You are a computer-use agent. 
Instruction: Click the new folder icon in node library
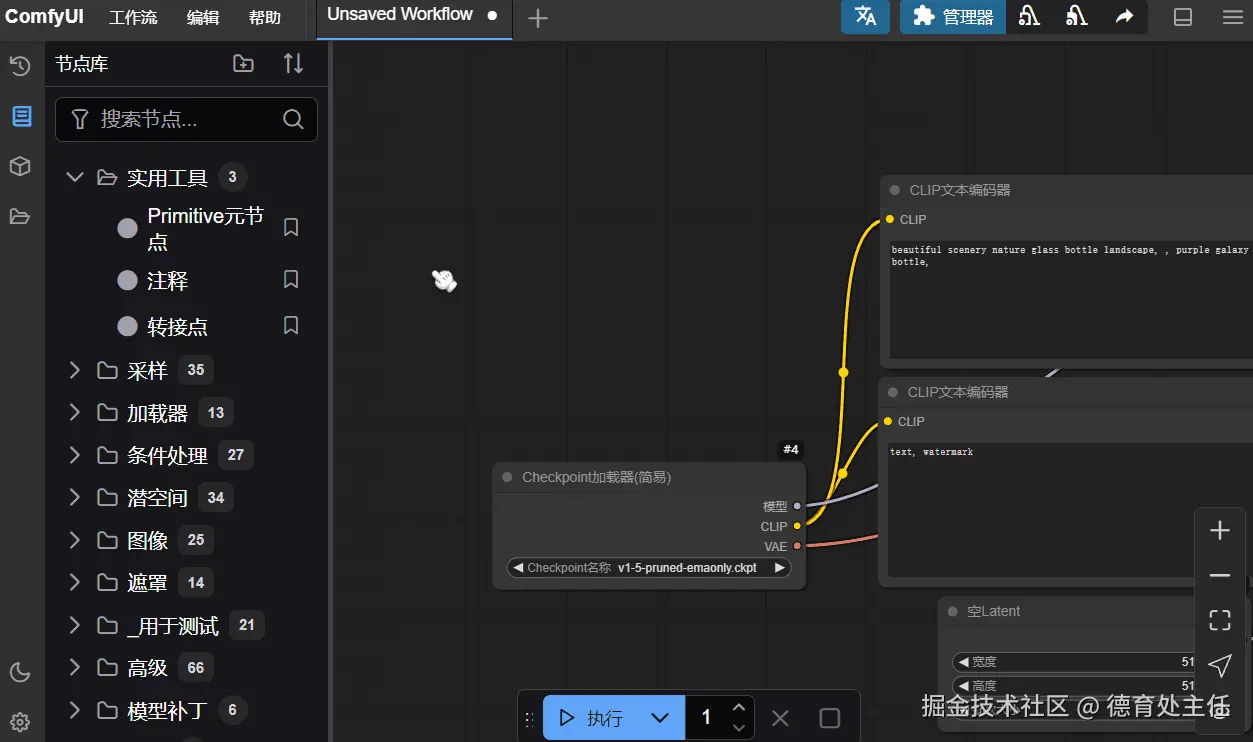pos(243,64)
